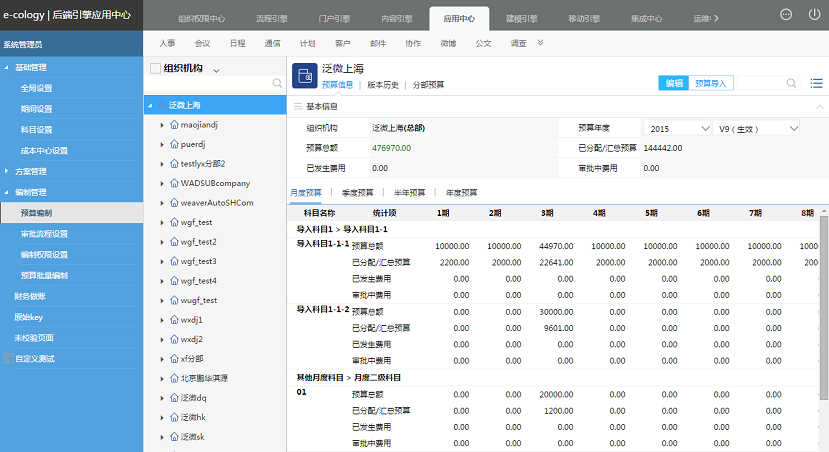Click the house icon of maojiandj
The width and height of the screenshot is (829, 452).
174,125
